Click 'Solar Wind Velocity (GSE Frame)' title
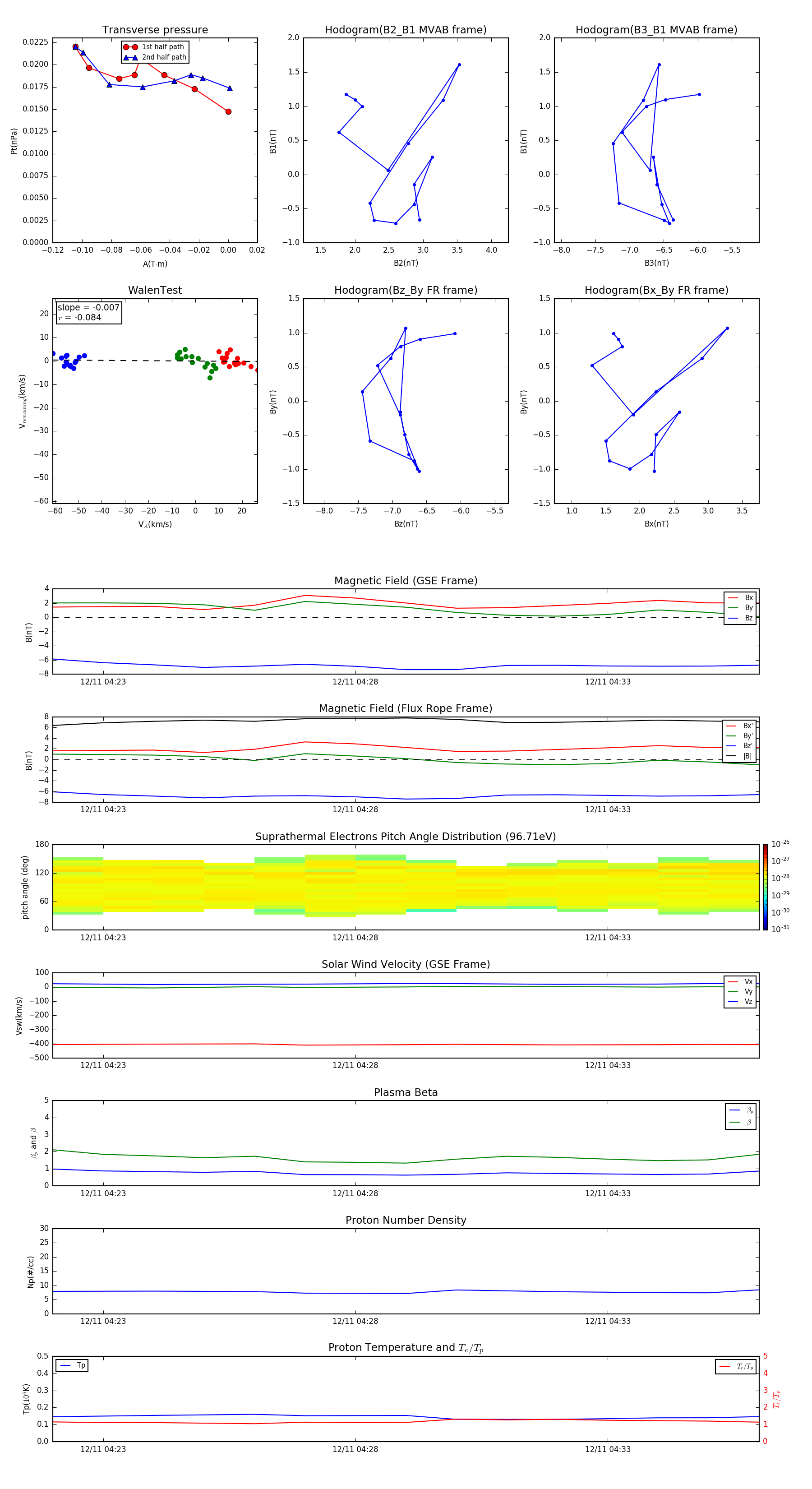This screenshot has height=1489, width=812. 406,964
